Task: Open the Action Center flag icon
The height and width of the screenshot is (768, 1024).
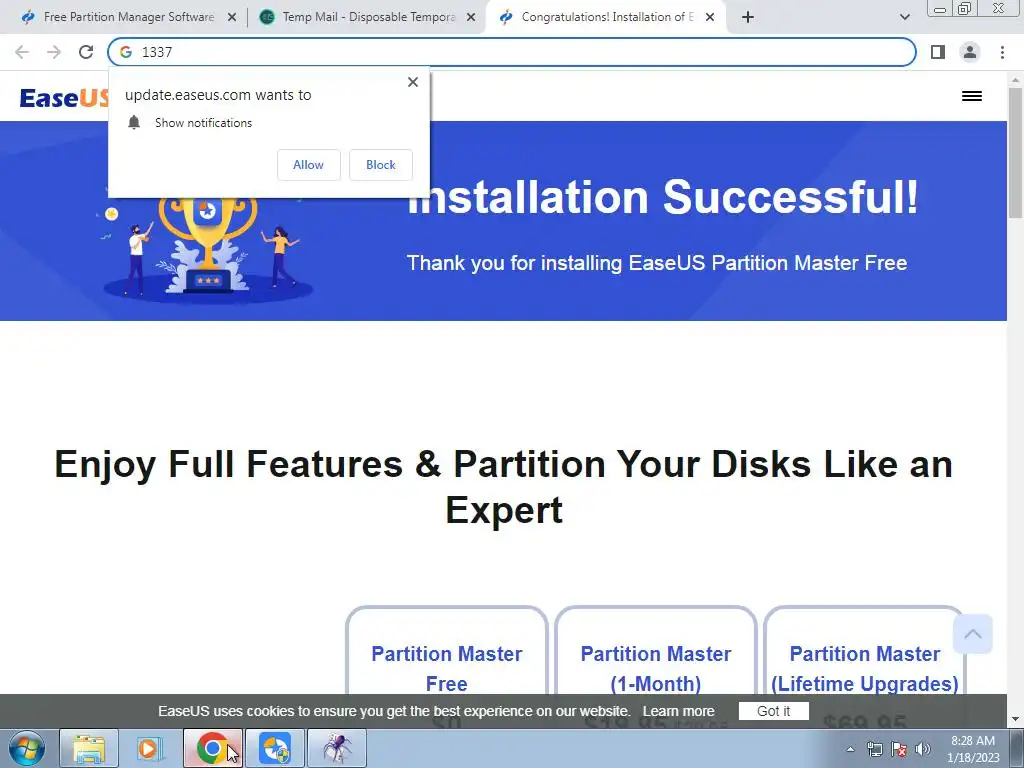Action: tap(899, 749)
